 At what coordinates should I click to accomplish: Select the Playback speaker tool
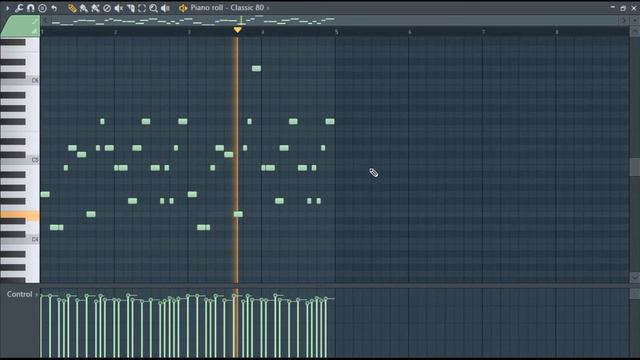click(165, 8)
